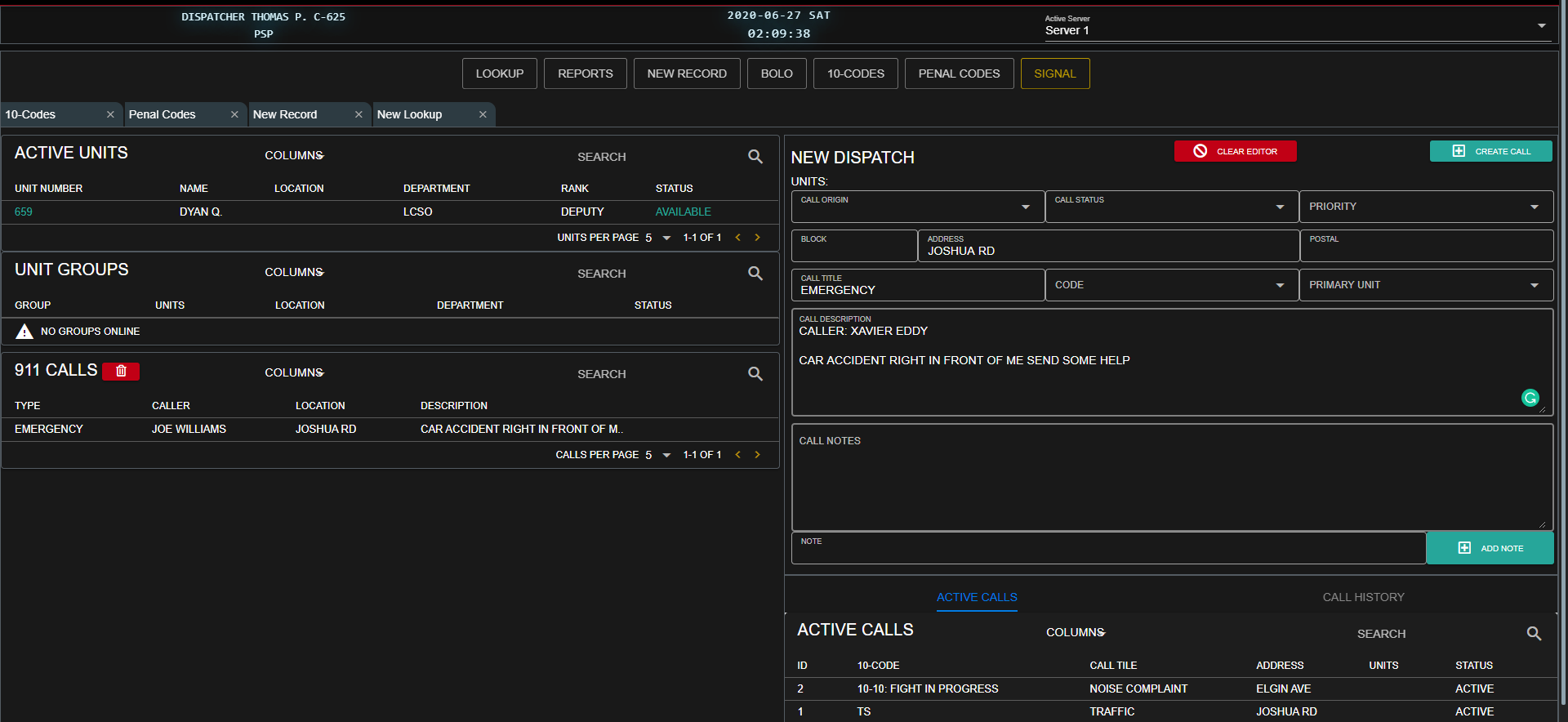This screenshot has width=1568, height=722.
Task: Click the Block input field
Action: pyautogui.click(x=854, y=246)
